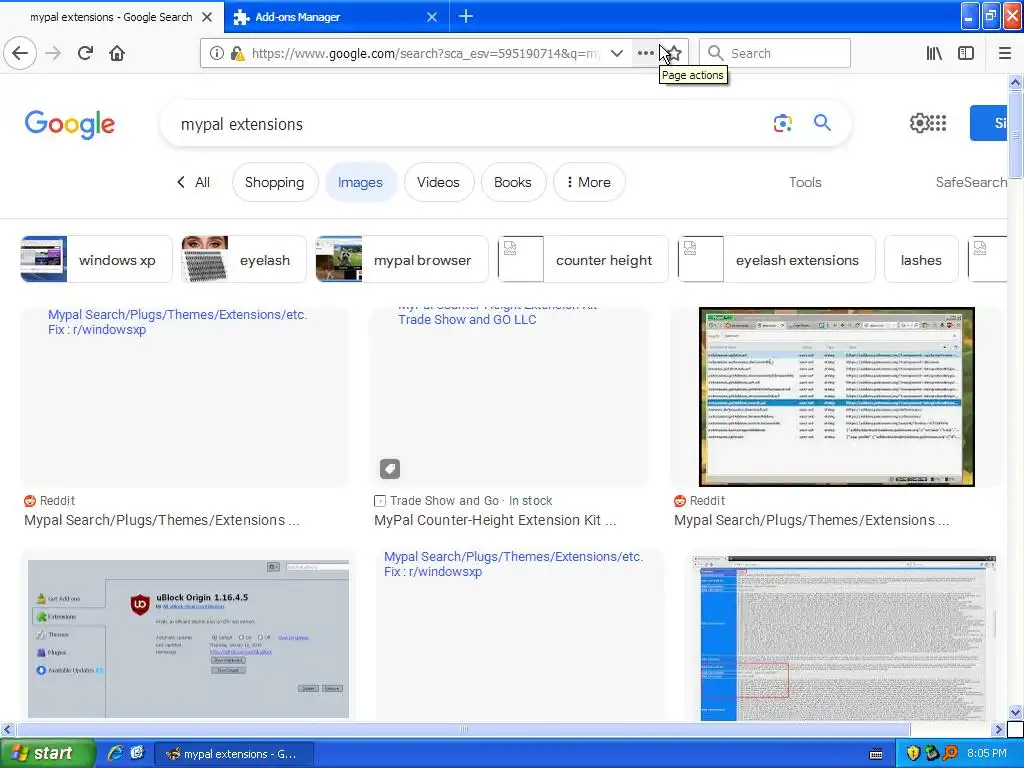This screenshot has width=1024, height=768.
Task: Filter images by counter height chip
Action: pyautogui.click(x=583, y=259)
